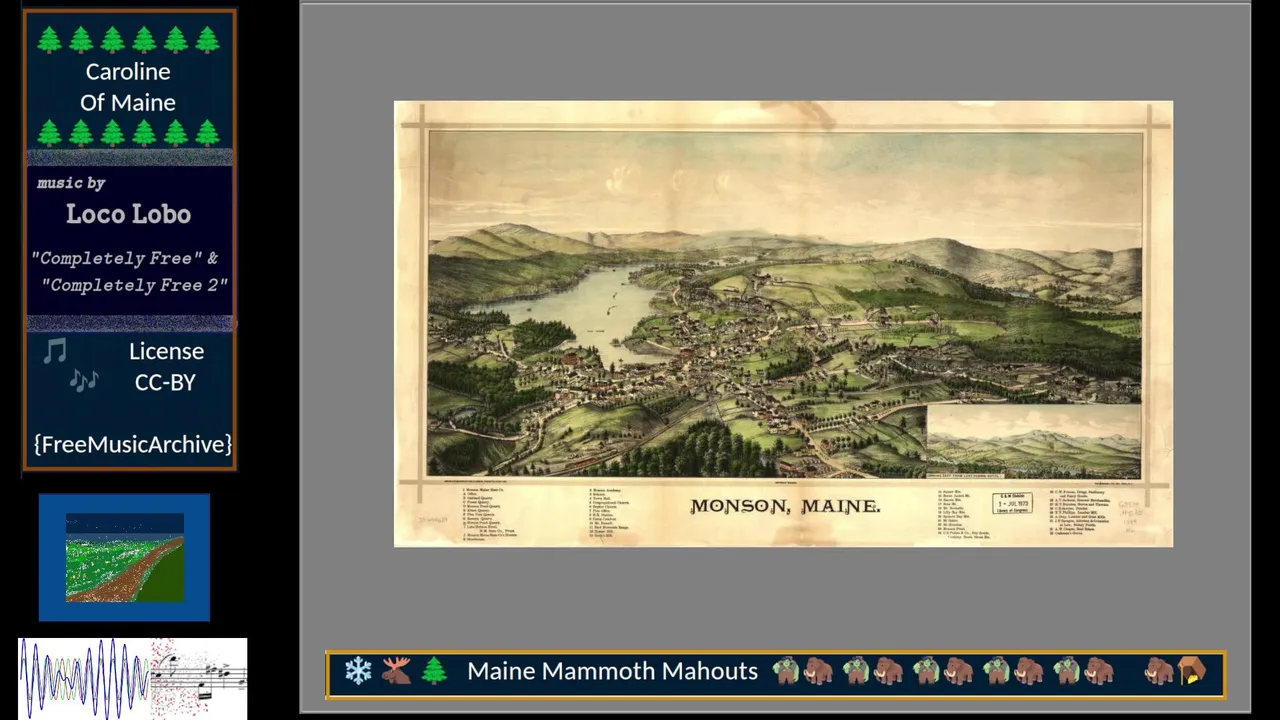The width and height of the screenshot is (1280, 720).
Task: Click the "Completely Free 2" song title
Action: [135, 285]
